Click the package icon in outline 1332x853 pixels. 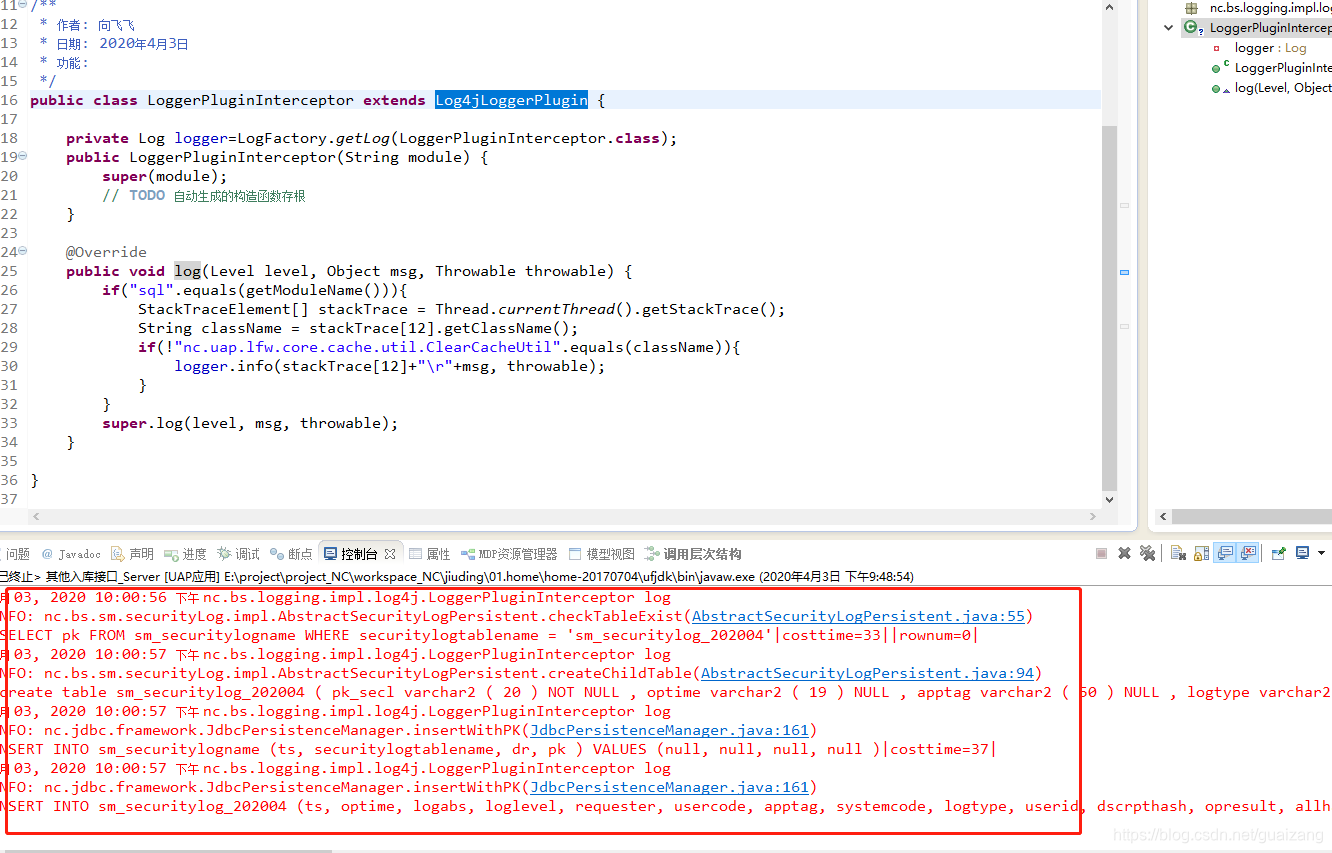coord(1191,8)
